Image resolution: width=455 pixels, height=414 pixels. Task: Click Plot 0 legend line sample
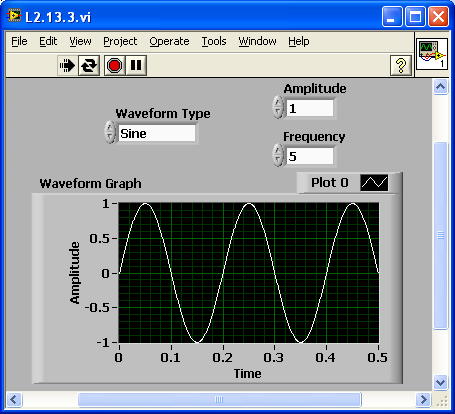click(x=374, y=183)
